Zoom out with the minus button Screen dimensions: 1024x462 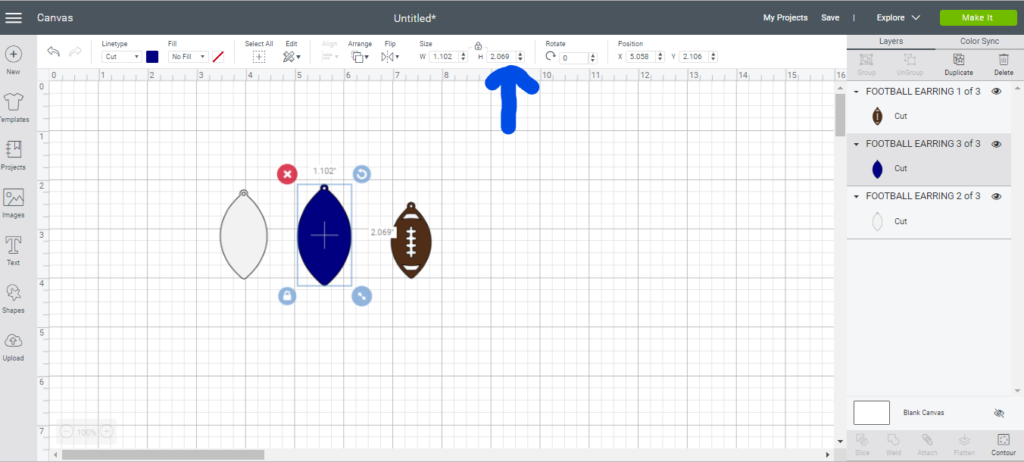click(67, 432)
